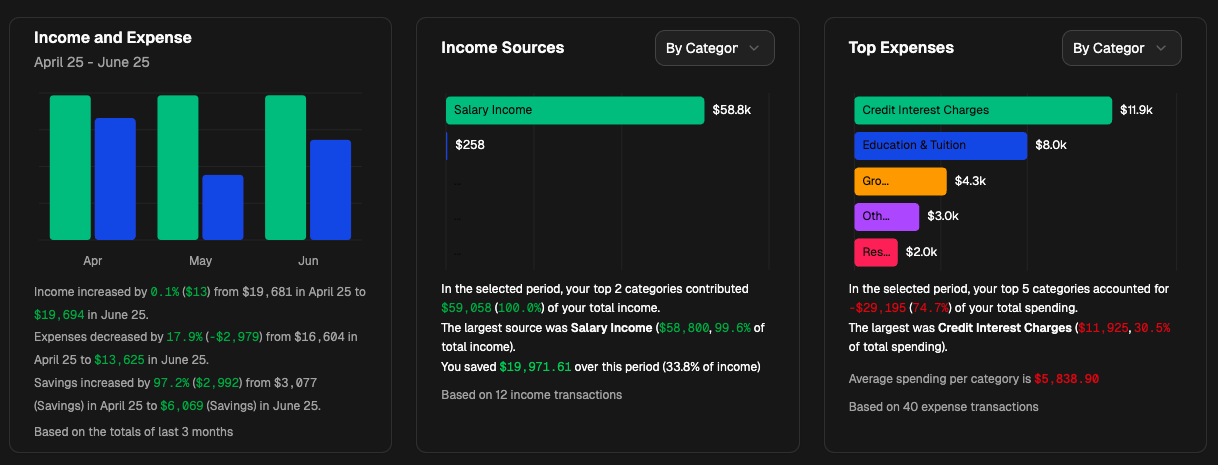Select the red $2.0k expense bar
Viewport: 1218px width, 465px height.
[x=876, y=252]
